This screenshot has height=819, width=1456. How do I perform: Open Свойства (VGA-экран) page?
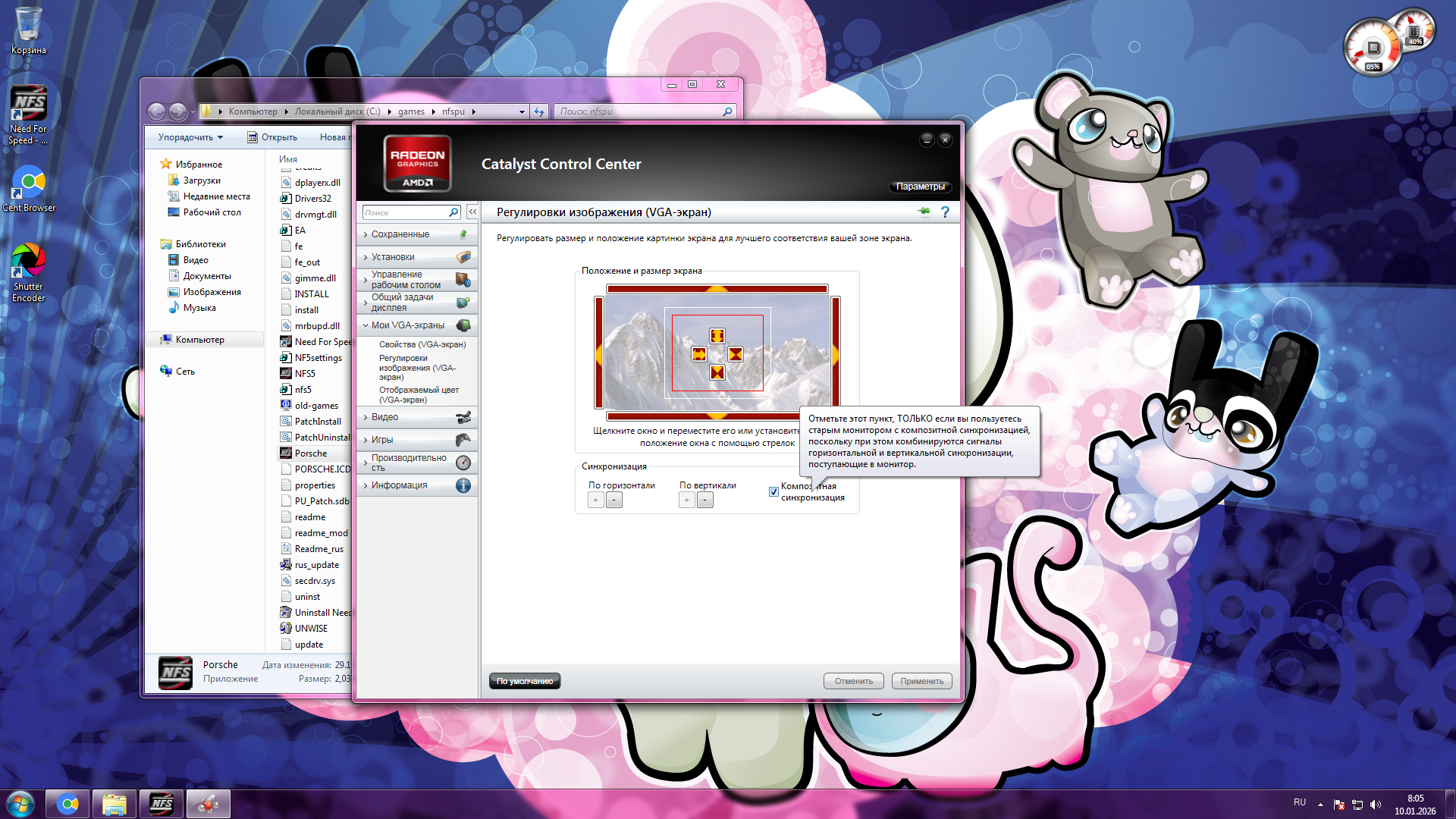point(422,344)
